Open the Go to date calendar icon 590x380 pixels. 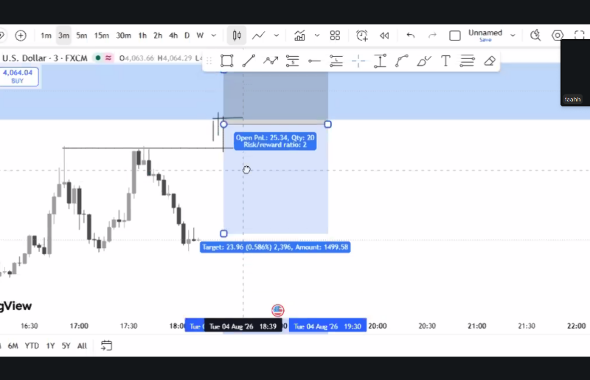106,345
